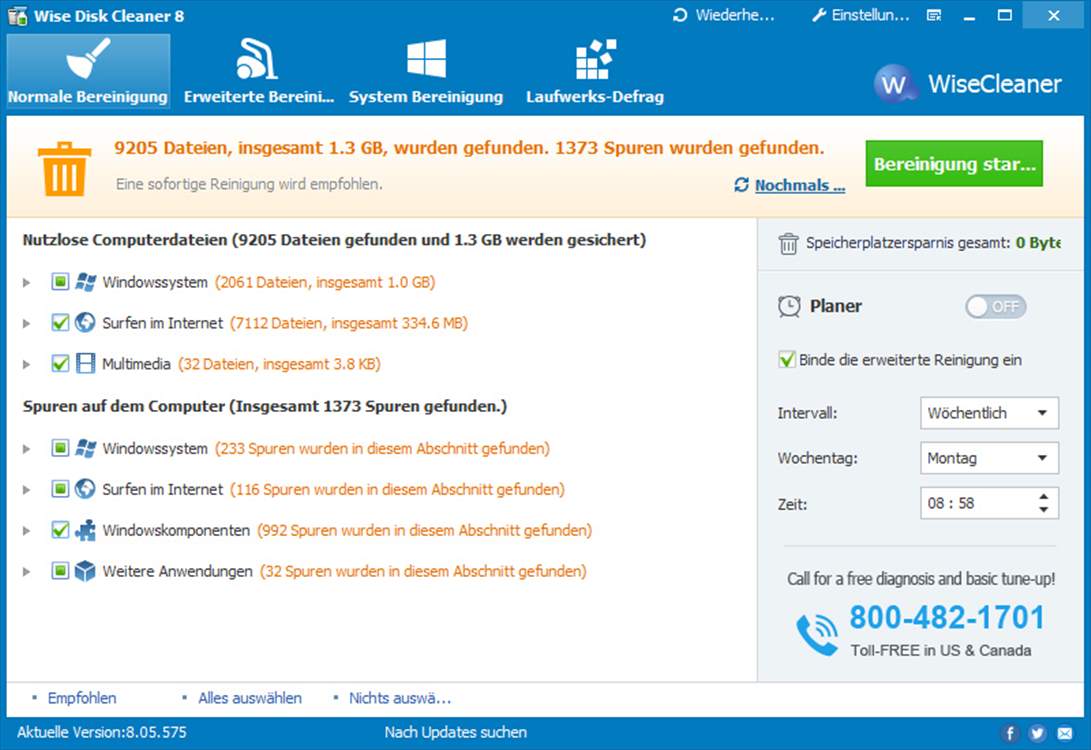Viewport: 1091px width, 750px height.
Task: Click the refresh icon beside Wiederhe…
Action: coord(680,15)
